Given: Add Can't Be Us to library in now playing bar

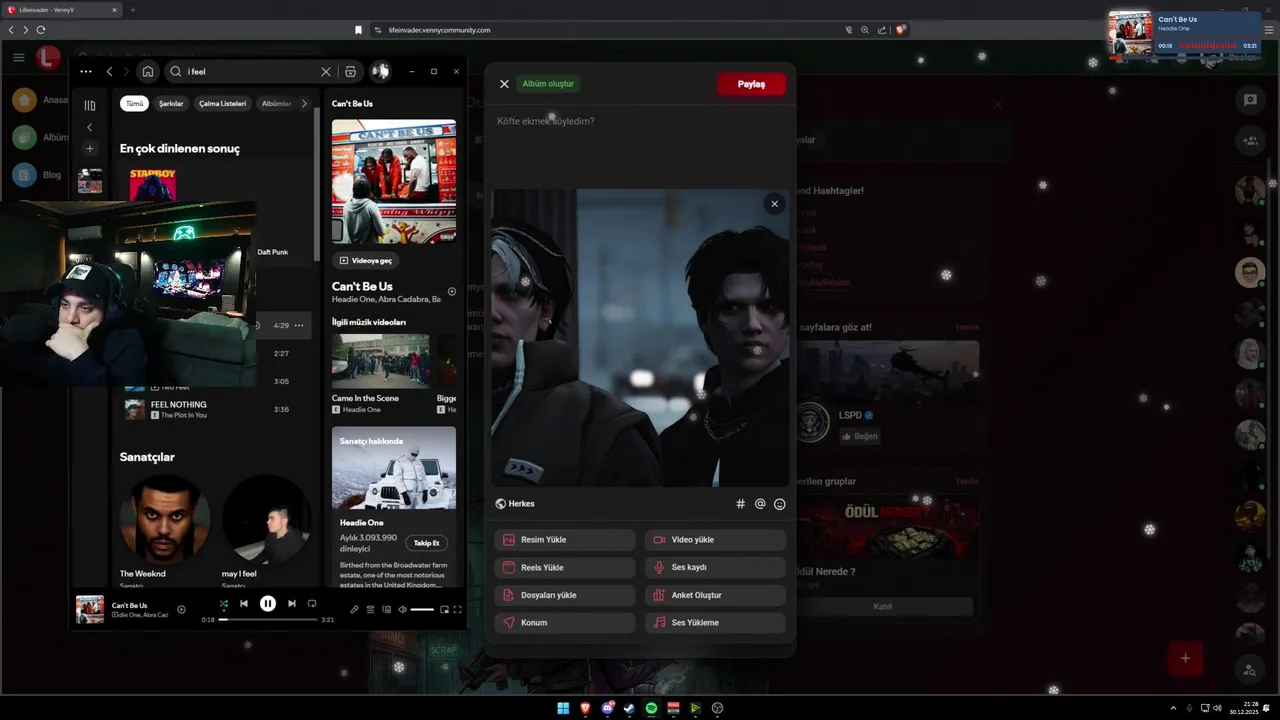Looking at the screenshot, I should coord(181,609).
